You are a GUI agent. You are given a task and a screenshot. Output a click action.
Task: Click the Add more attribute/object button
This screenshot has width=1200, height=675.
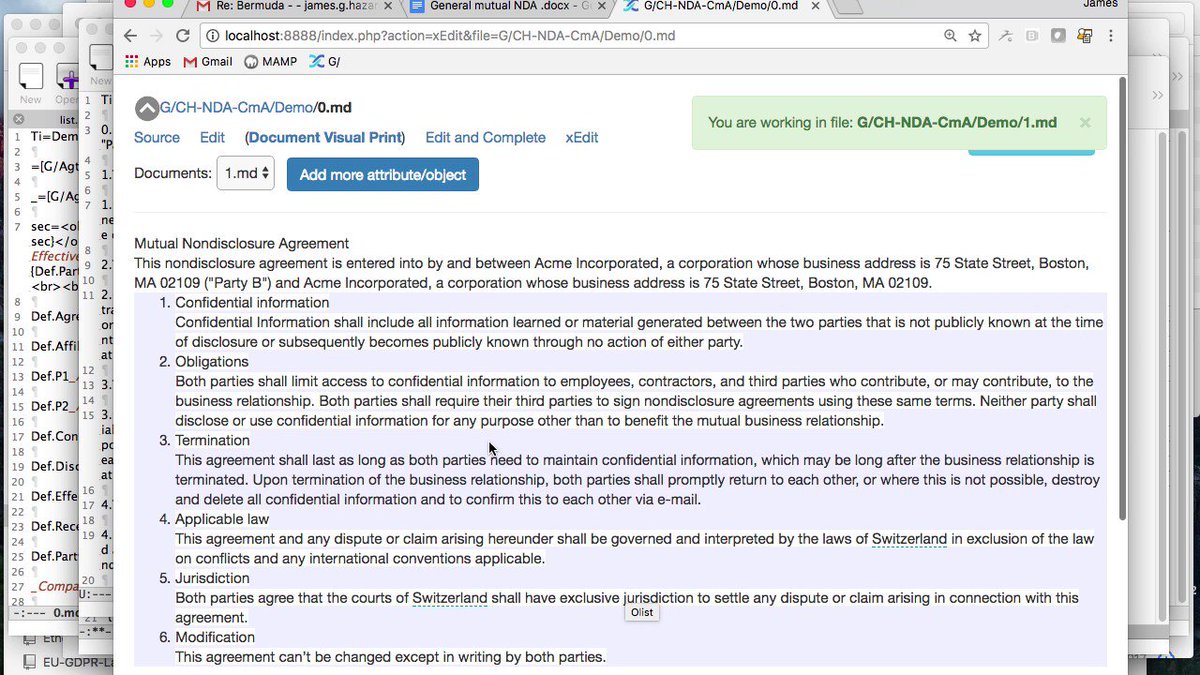point(382,173)
